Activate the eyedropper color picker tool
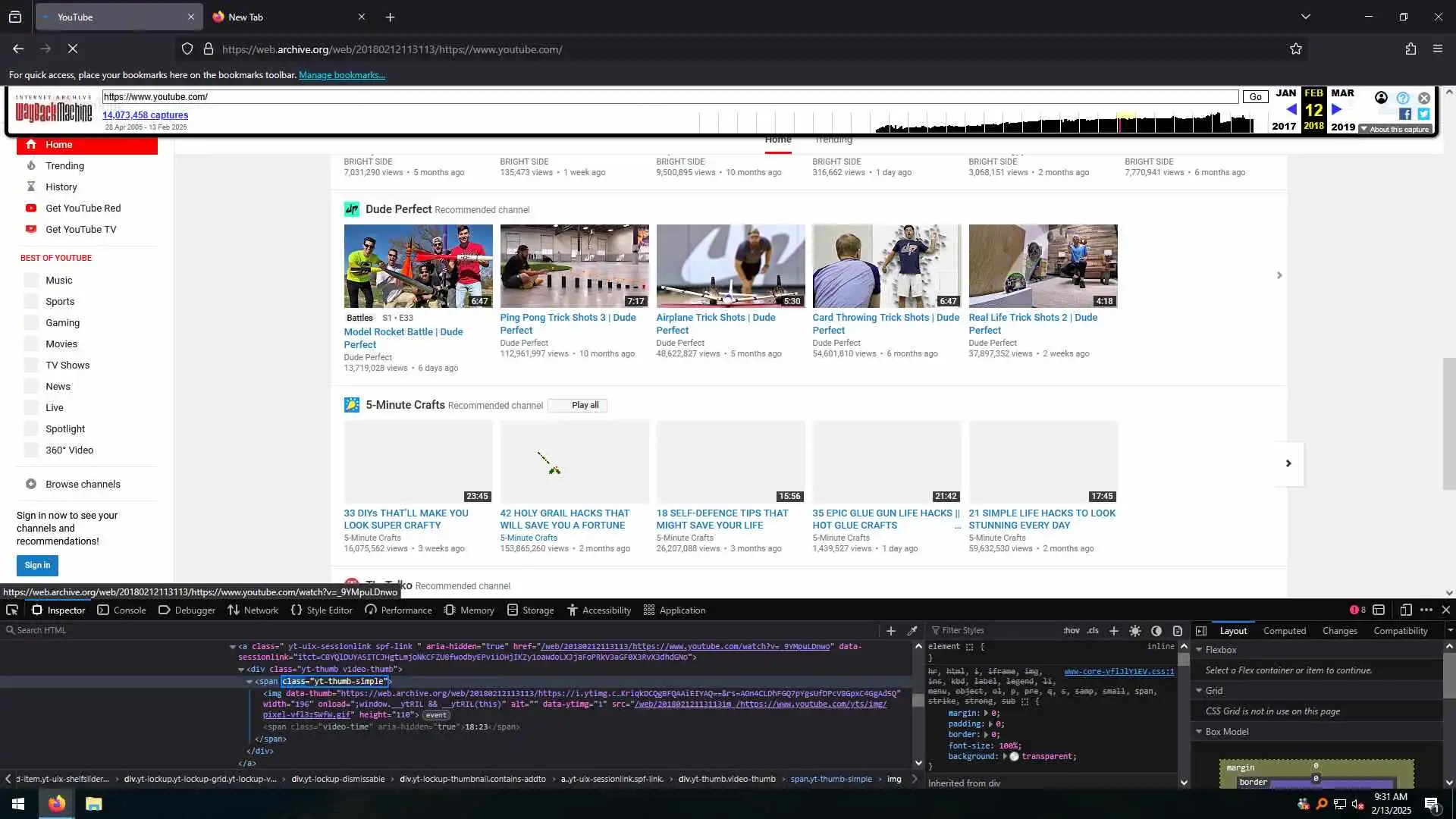1456x819 pixels. 912,631
